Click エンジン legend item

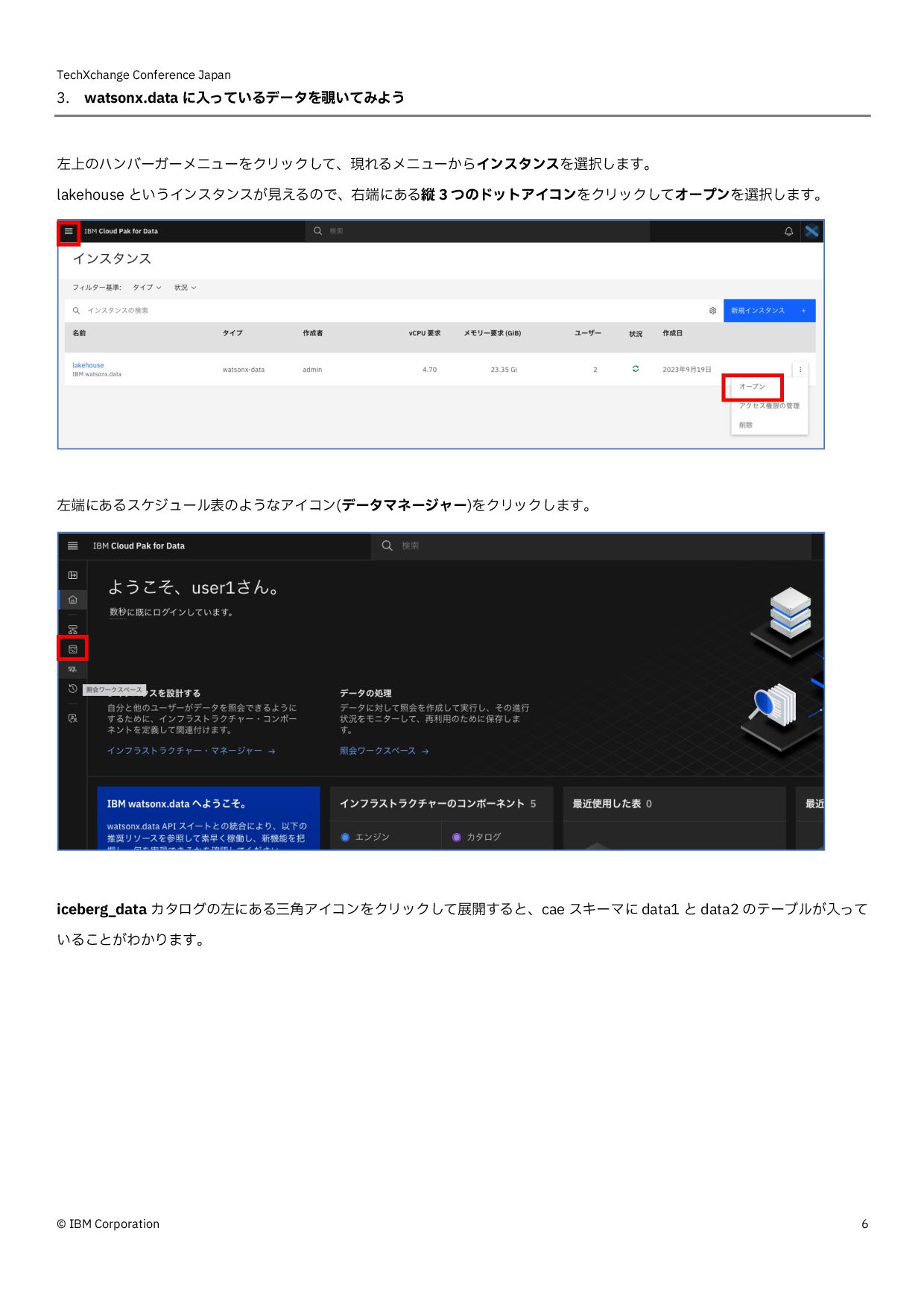pos(365,838)
